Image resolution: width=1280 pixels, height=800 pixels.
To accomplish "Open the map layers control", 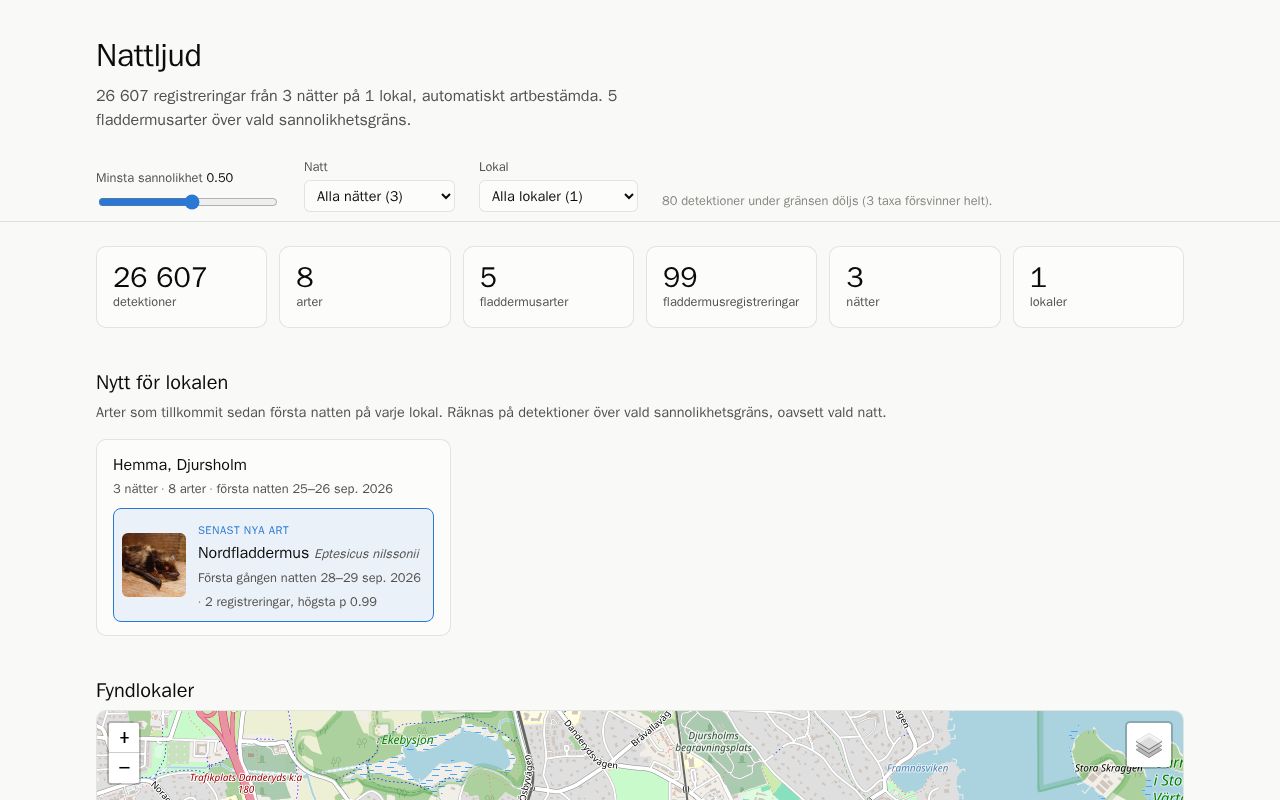I will click(x=1149, y=745).
